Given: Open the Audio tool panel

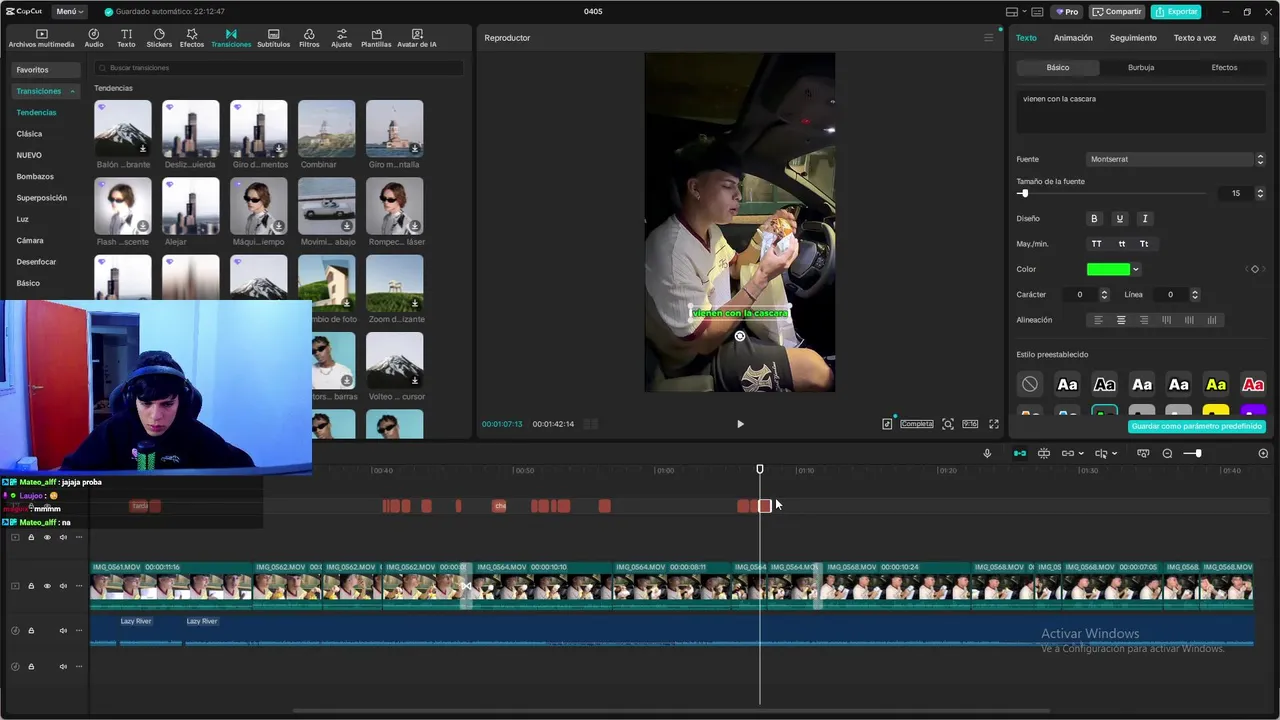Looking at the screenshot, I should tap(94, 38).
